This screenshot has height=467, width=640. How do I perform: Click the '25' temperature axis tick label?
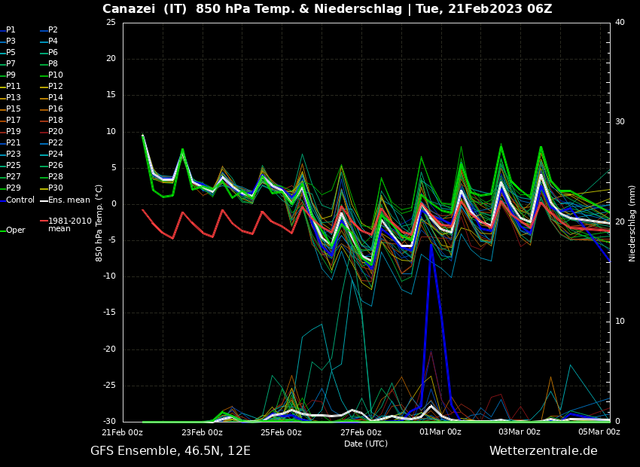(x=111, y=22)
